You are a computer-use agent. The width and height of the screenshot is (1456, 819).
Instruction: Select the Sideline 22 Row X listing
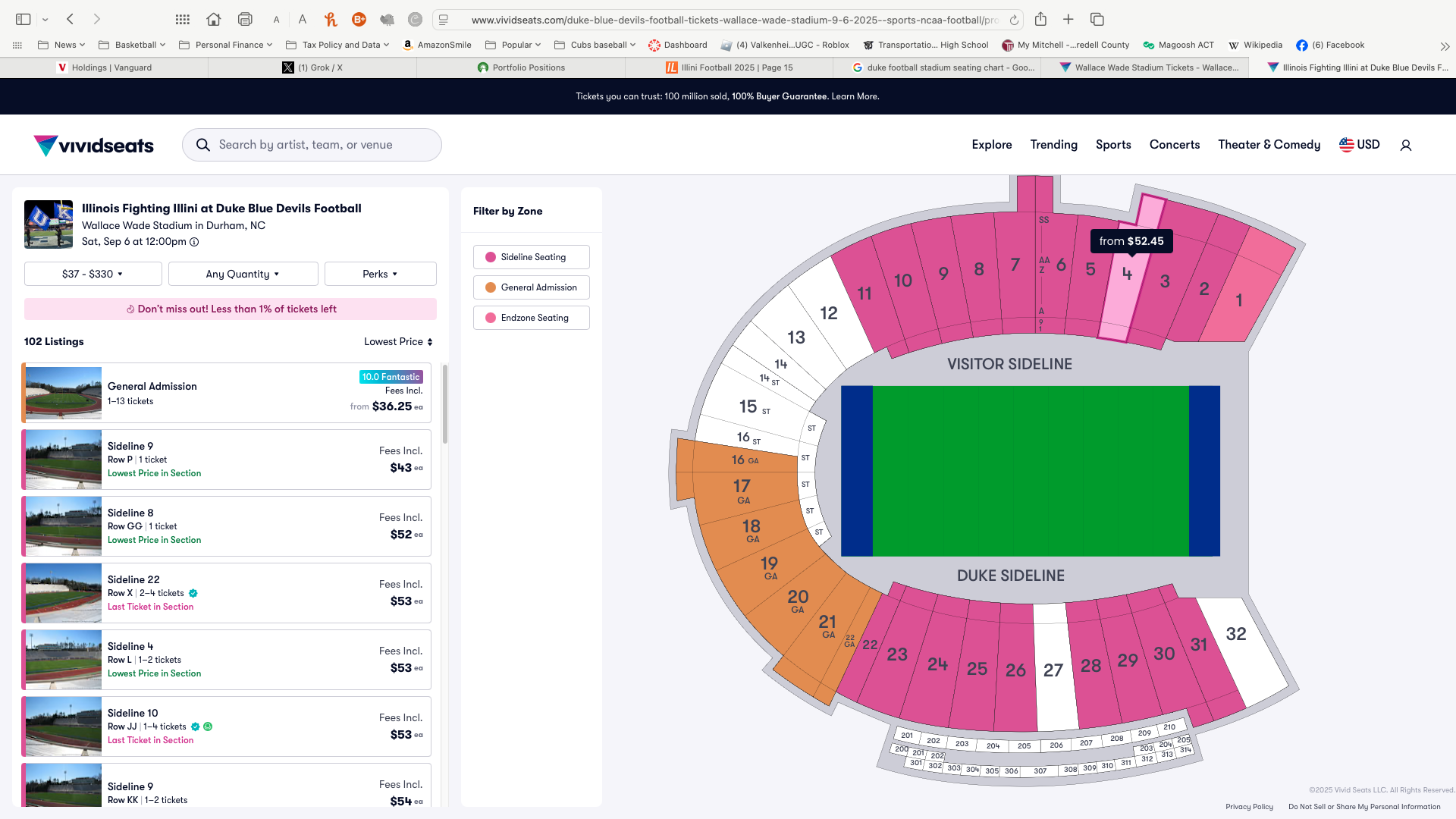click(226, 593)
